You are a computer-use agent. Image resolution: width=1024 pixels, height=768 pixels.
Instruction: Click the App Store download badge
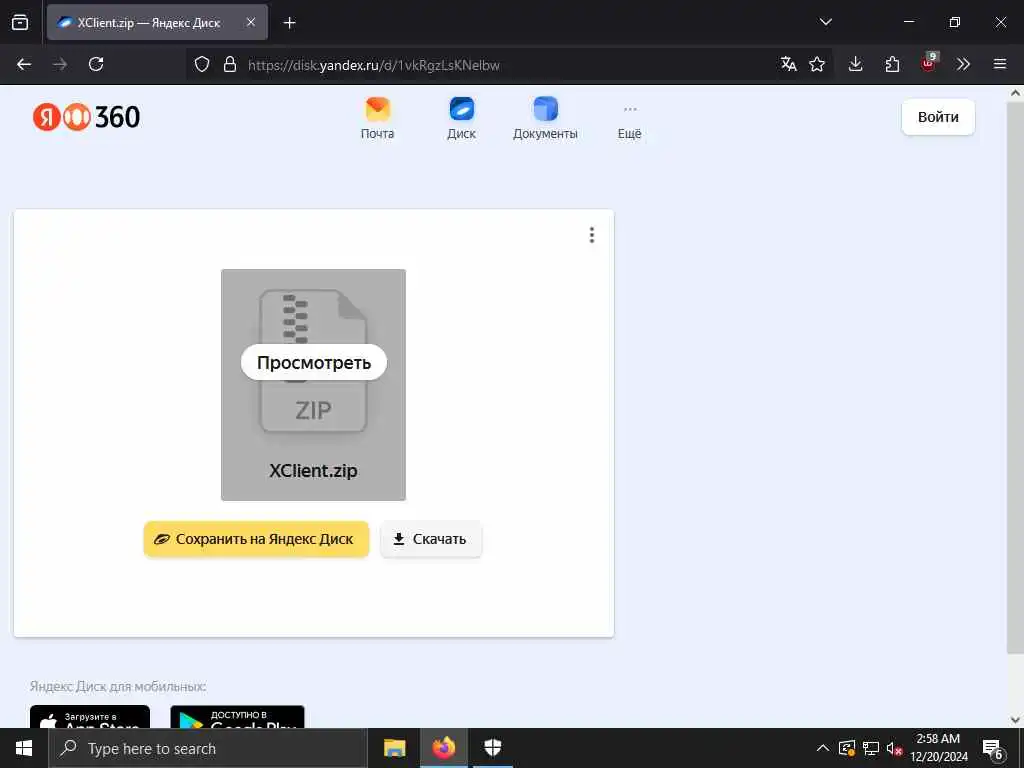coord(90,717)
